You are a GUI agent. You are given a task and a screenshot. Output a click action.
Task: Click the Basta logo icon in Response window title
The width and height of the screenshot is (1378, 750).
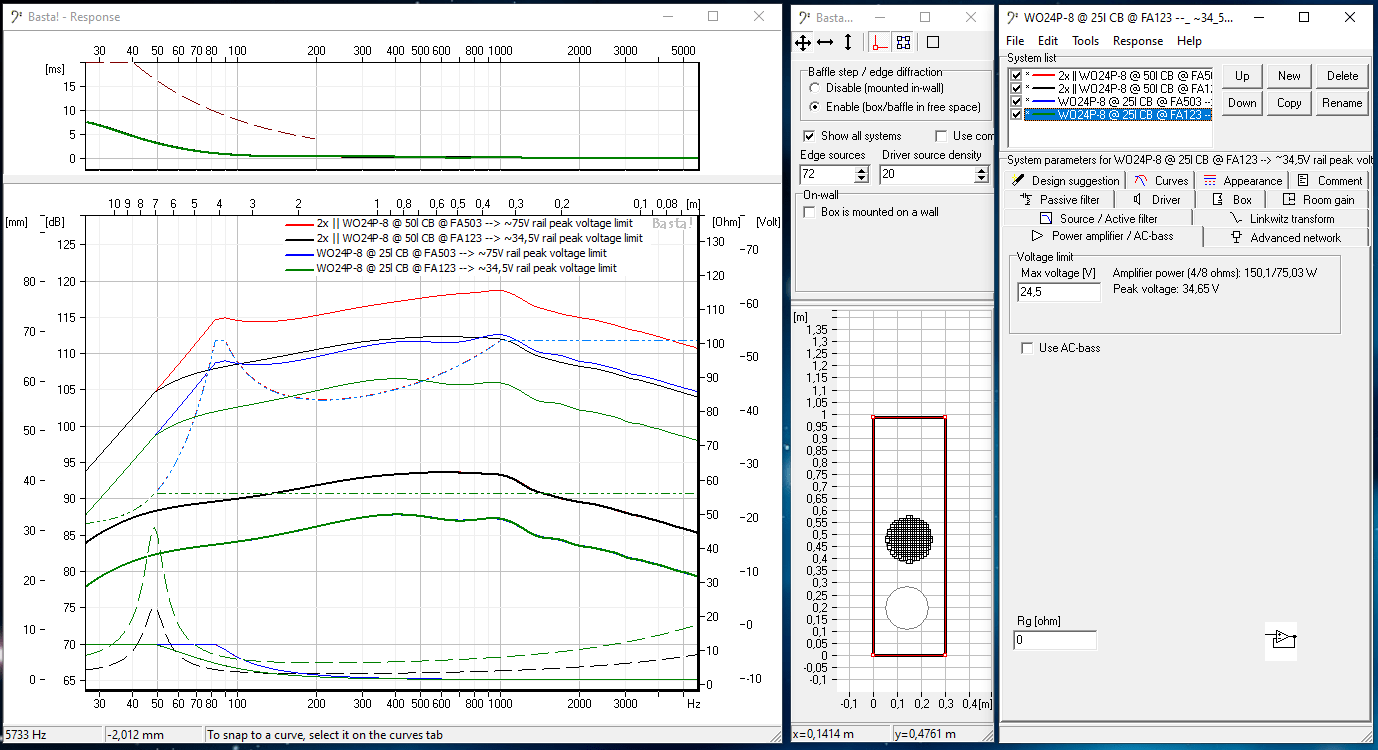pos(15,16)
